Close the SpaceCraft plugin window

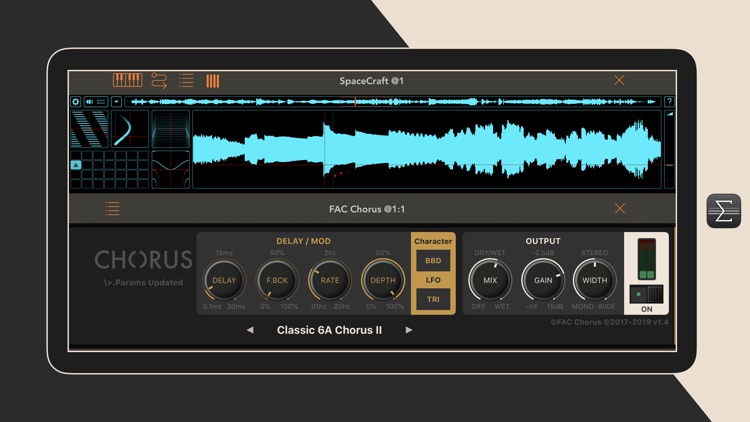pyautogui.click(x=619, y=80)
